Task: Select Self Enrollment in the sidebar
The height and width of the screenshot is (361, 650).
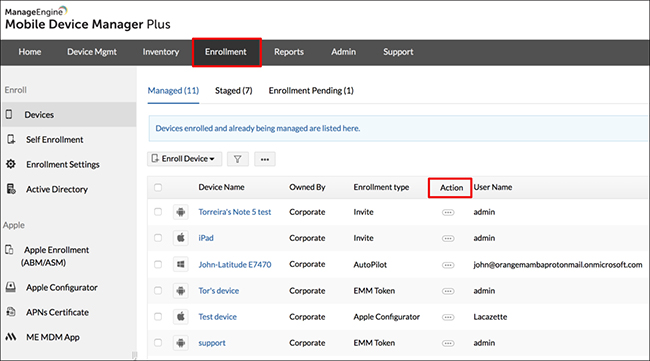Action: point(55,140)
